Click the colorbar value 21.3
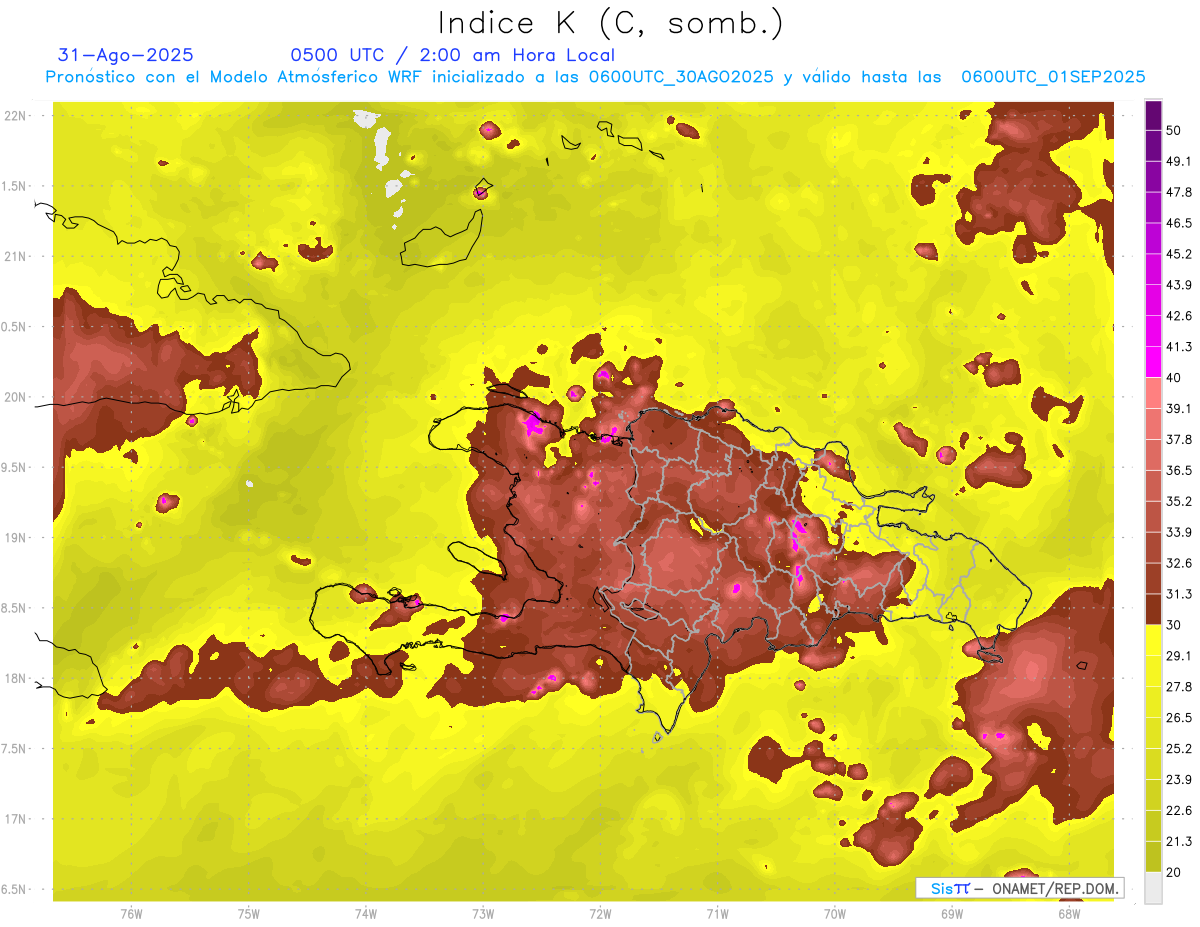Screen dimensions: 1200x927 (x=1179, y=842)
